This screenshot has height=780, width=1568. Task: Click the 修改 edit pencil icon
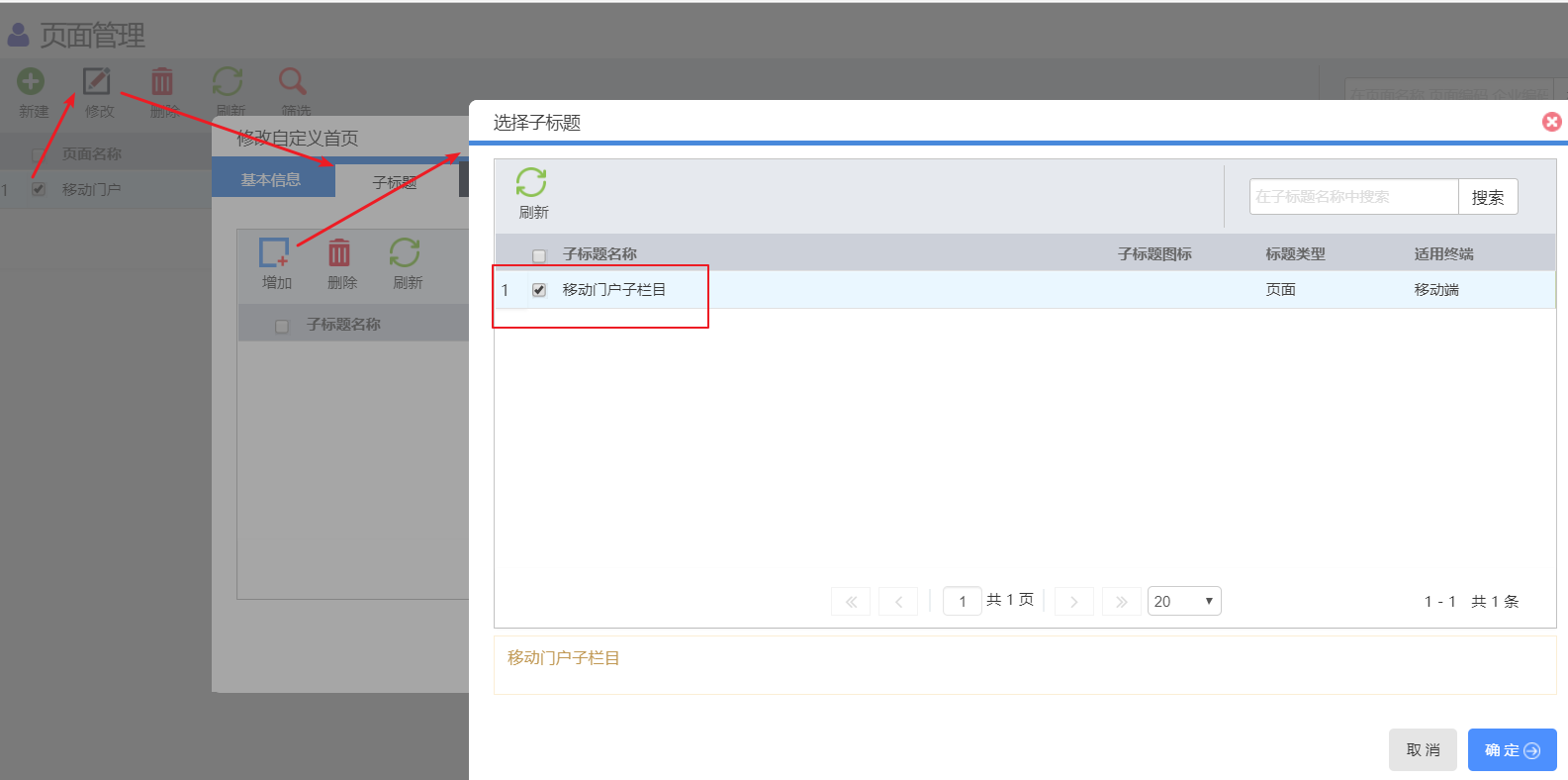97,81
